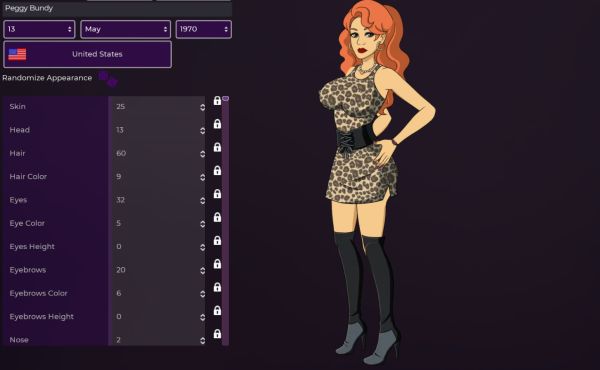Lock the Eyes Height value
This screenshot has width=600, height=370.
[217, 241]
